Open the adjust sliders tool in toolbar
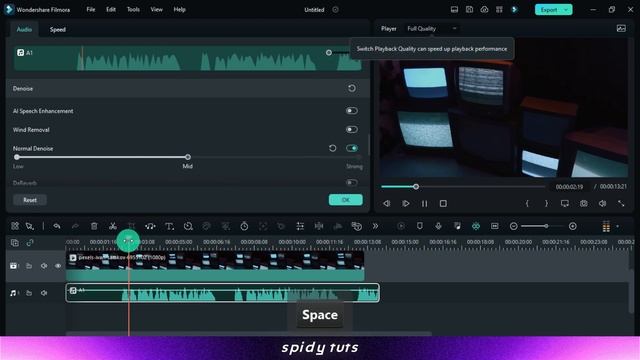Viewport: 640px width, 360px height. click(300, 226)
